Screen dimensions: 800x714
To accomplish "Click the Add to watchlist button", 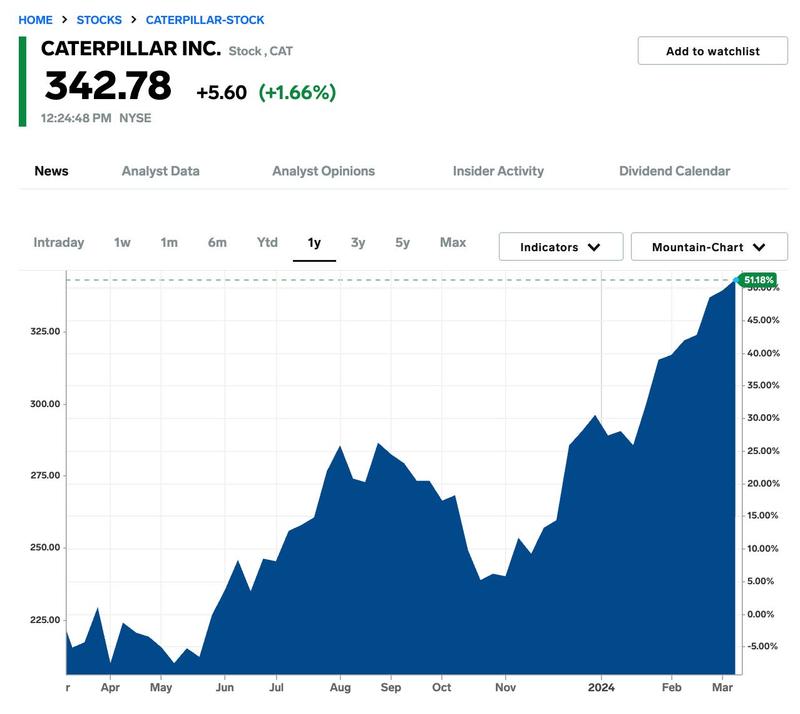I will [x=712, y=51].
